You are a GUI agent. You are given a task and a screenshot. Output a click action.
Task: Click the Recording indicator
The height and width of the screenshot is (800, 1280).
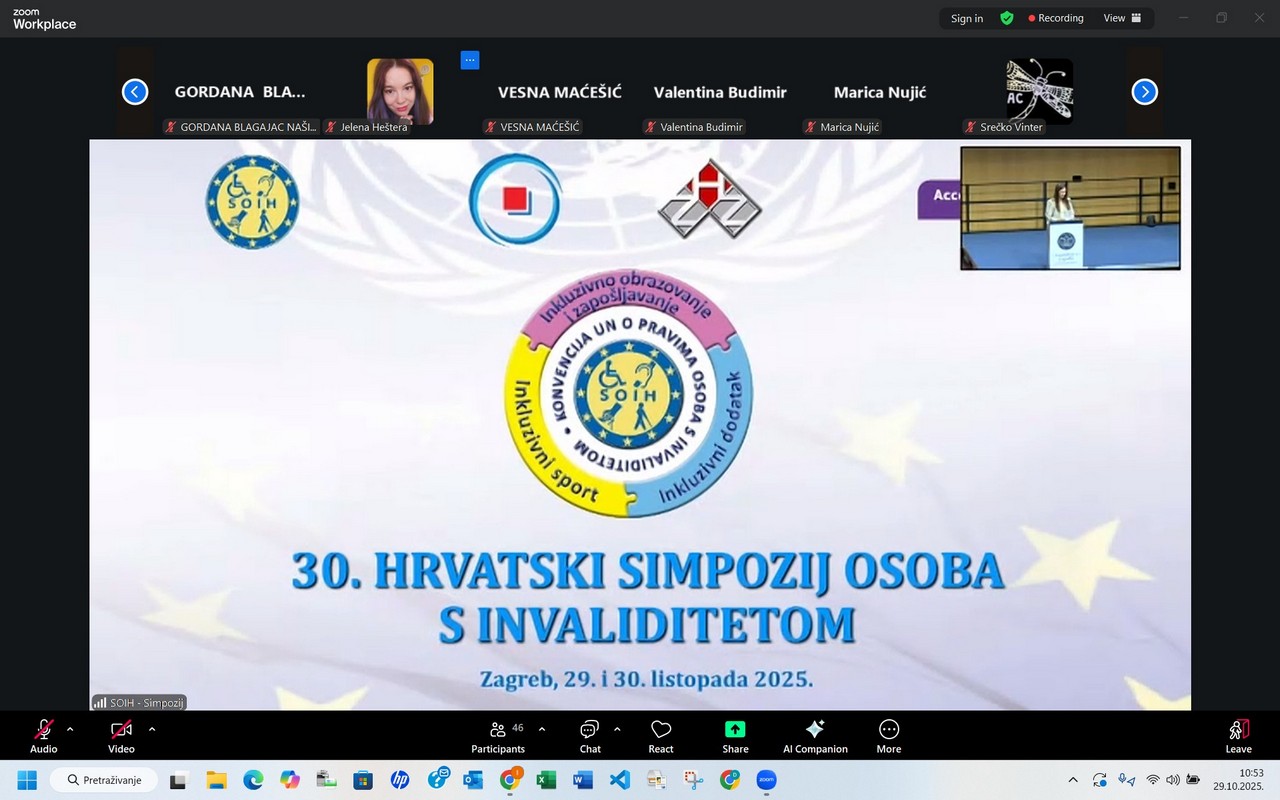pos(1056,17)
